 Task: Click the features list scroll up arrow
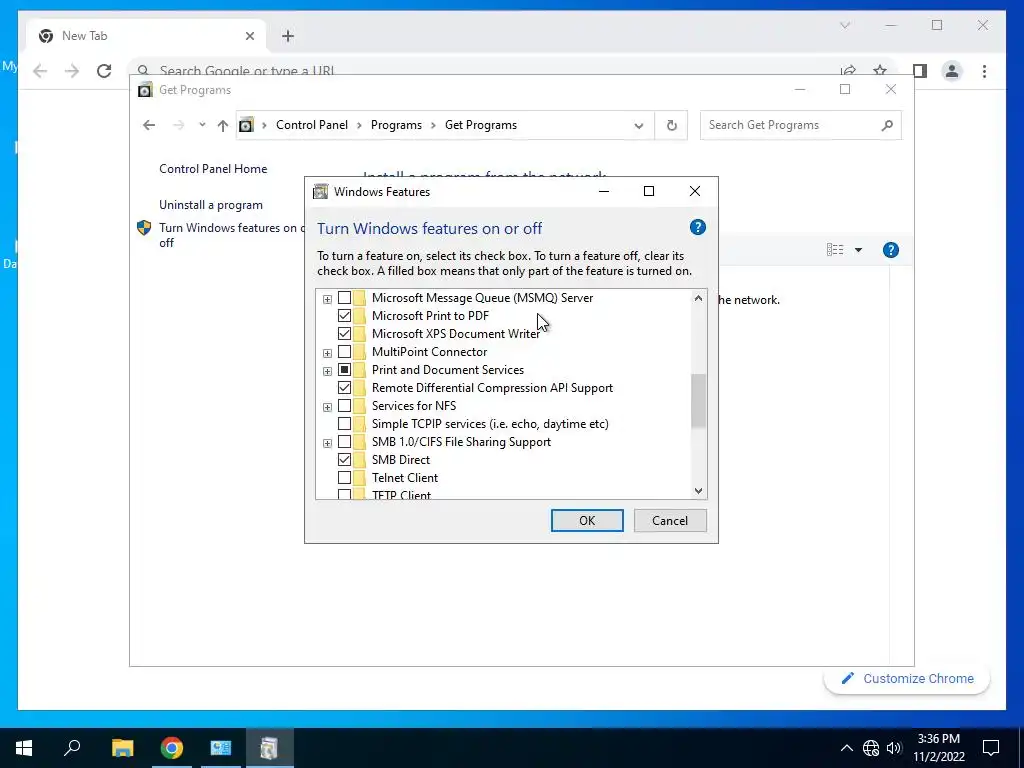[698, 298]
